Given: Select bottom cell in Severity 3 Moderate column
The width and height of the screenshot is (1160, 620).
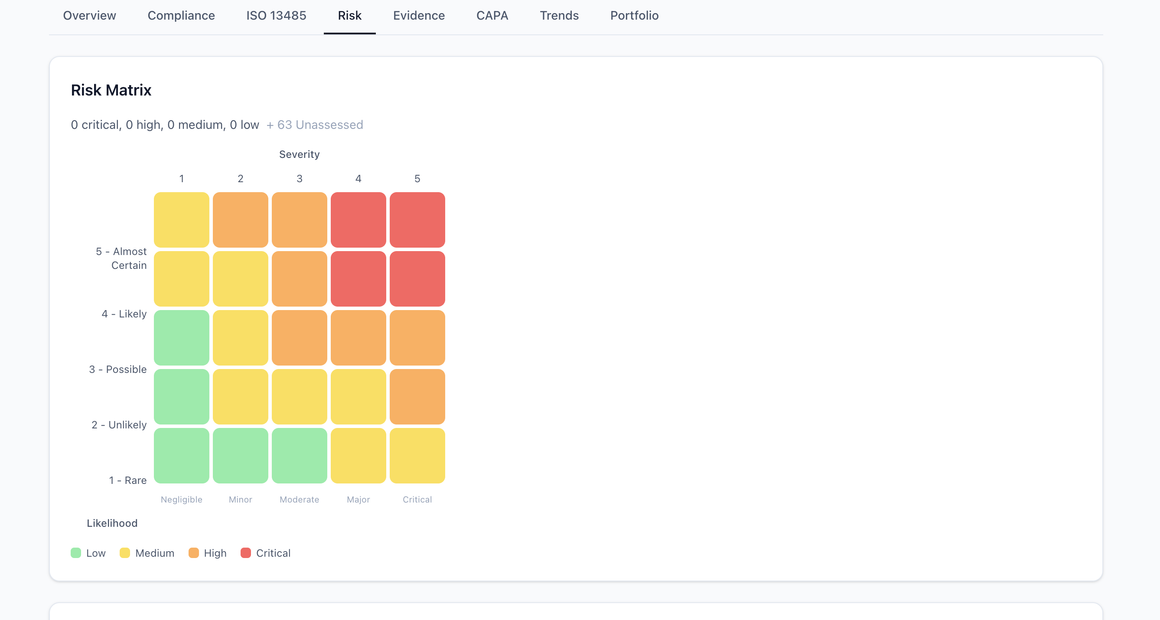Looking at the screenshot, I should click(299, 456).
